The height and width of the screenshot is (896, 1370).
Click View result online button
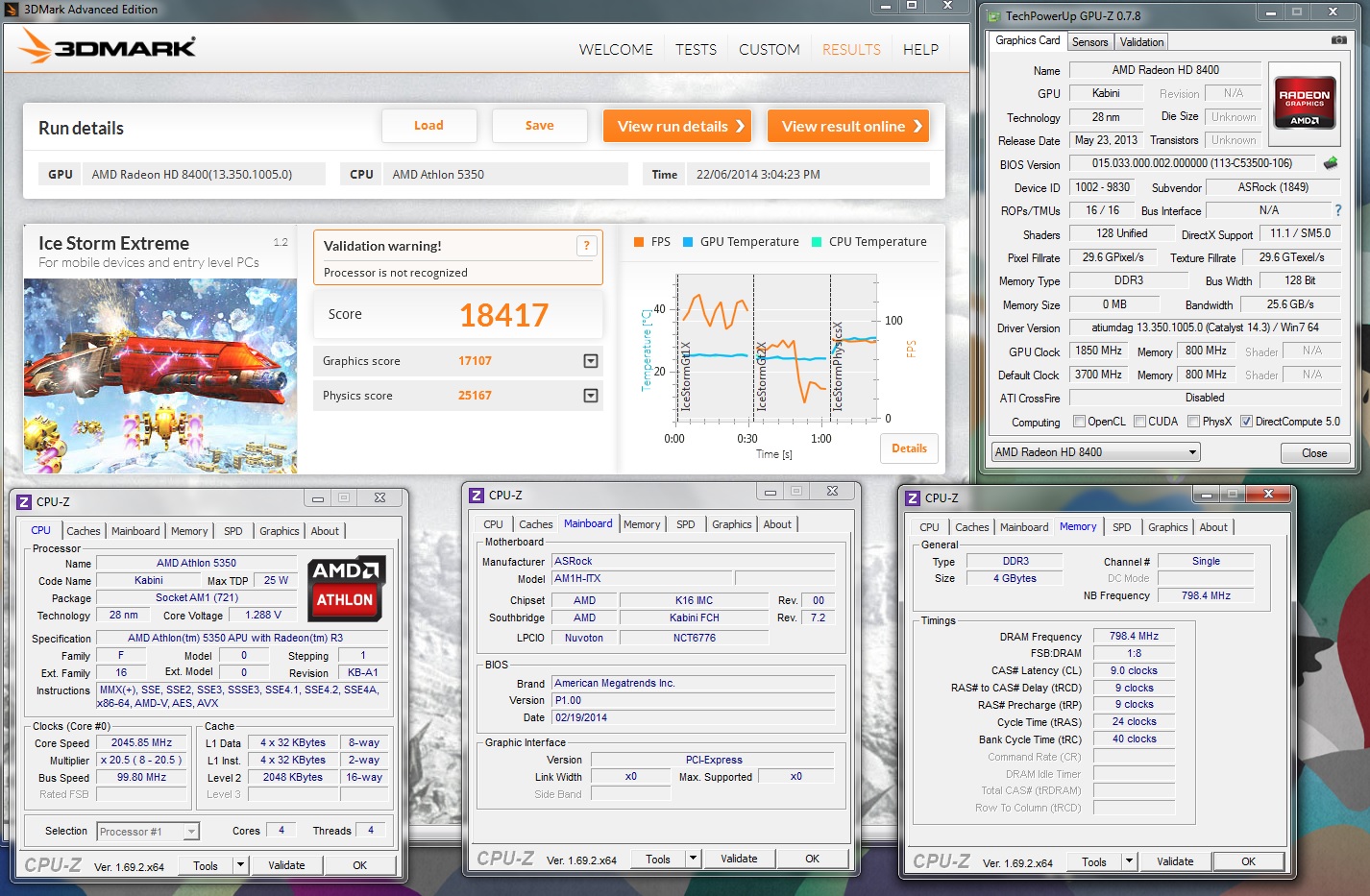coord(848,126)
